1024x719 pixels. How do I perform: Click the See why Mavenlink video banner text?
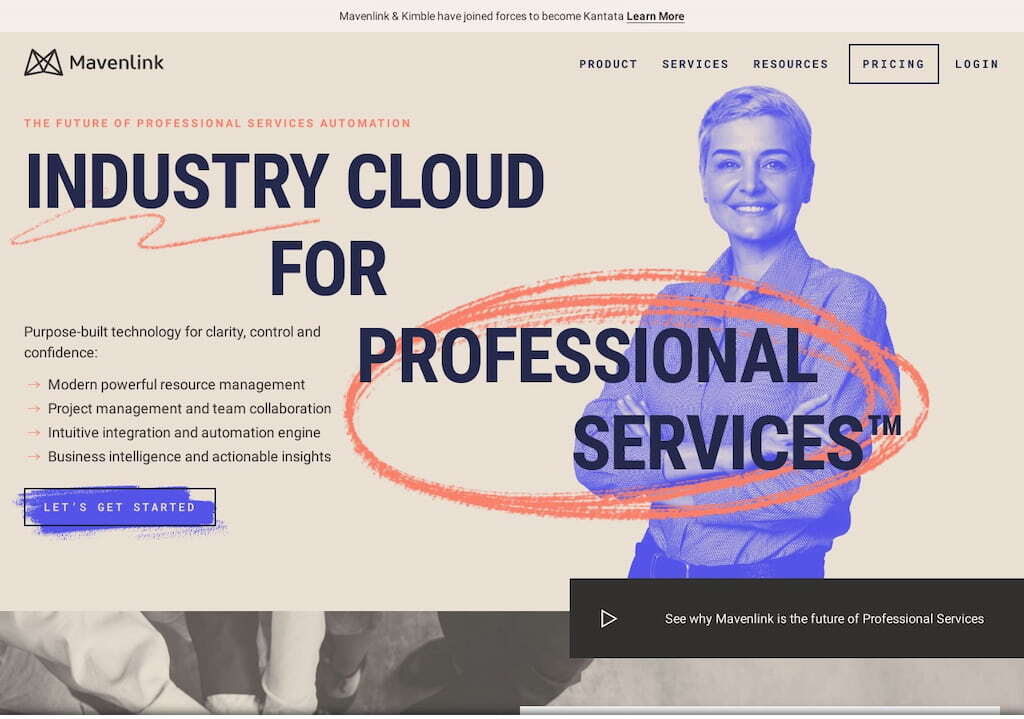pyautogui.click(x=824, y=618)
